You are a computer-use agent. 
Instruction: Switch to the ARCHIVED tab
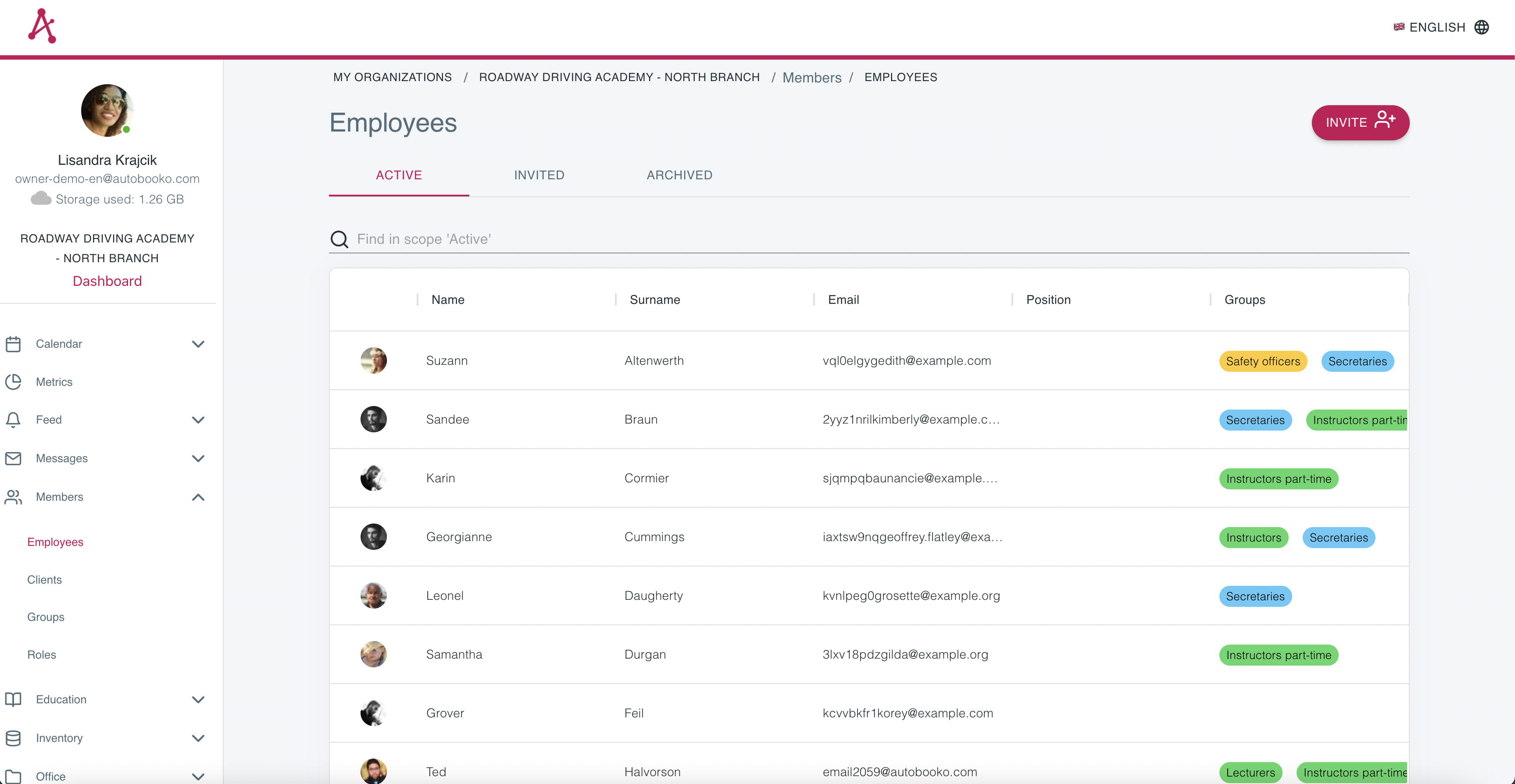coord(679,175)
